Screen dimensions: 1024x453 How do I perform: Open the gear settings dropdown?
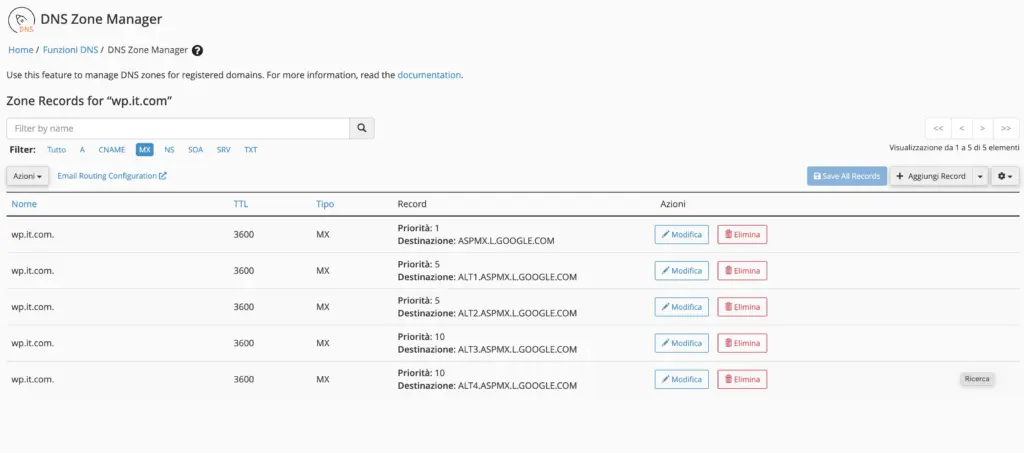coord(1004,176)
